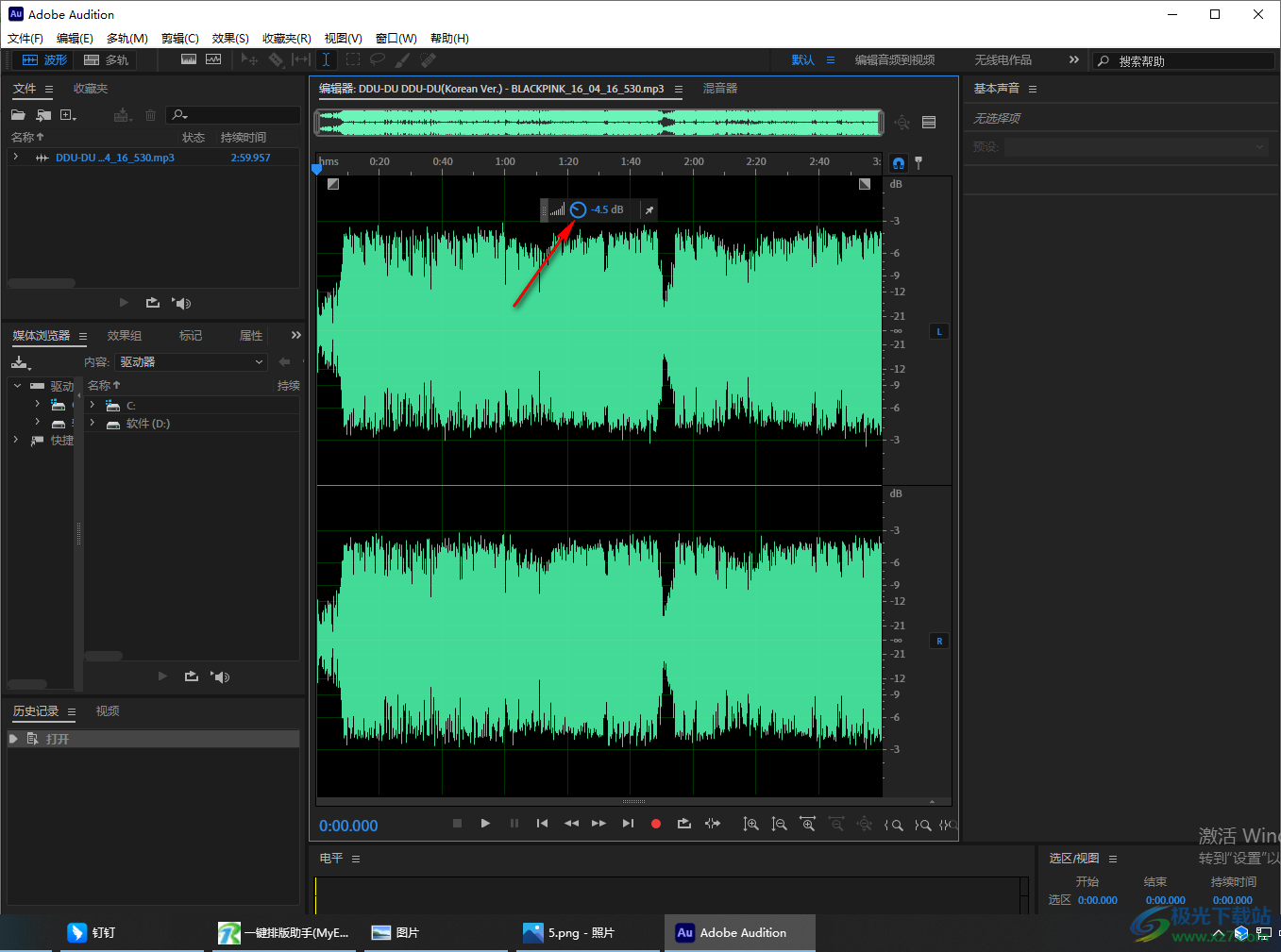Click the 搜索帮助 search field
The height and width of the screenshot is (952, 1281).
point(1184,60)
